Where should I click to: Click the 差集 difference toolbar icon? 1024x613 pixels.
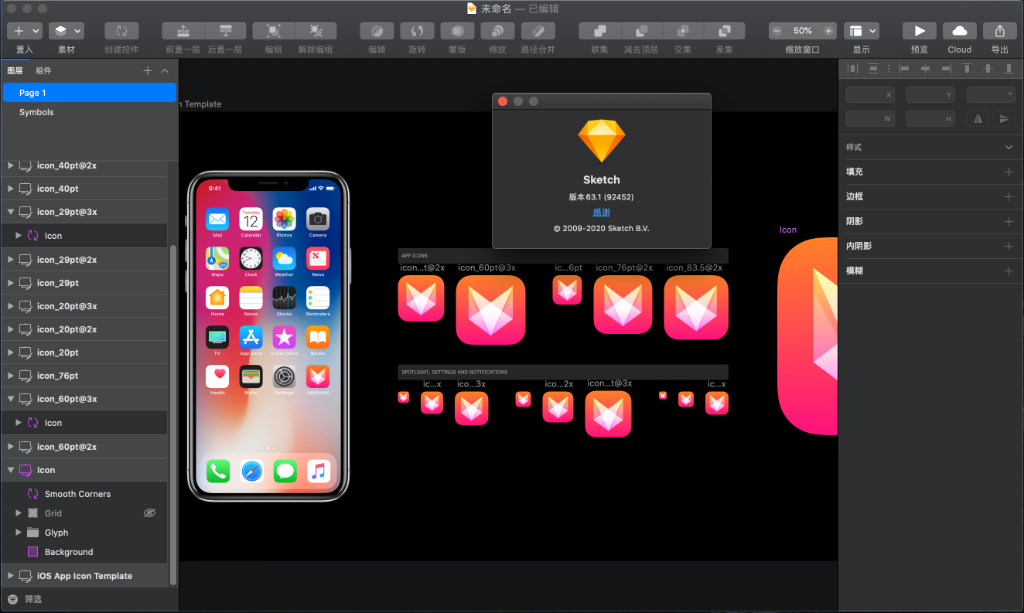[724, 31]
